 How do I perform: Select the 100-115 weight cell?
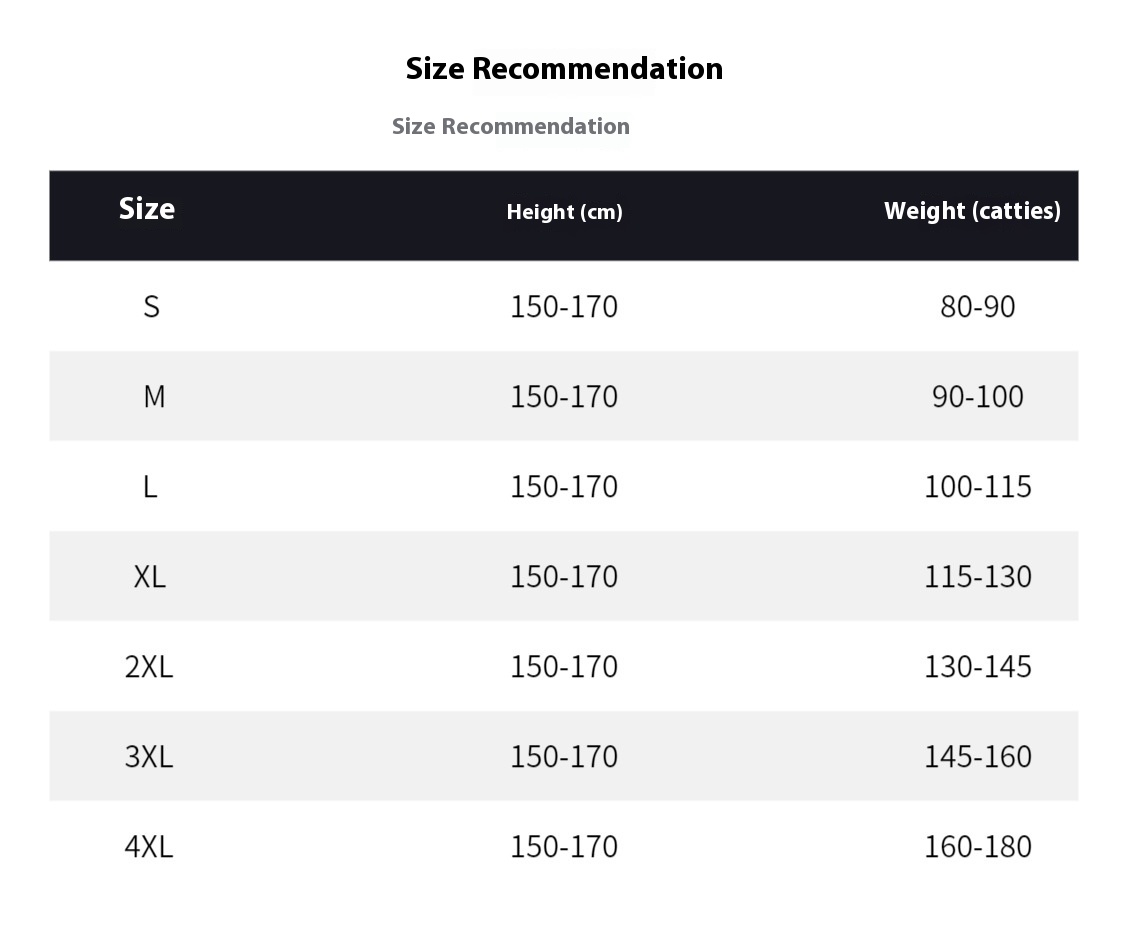coord(977,487)
